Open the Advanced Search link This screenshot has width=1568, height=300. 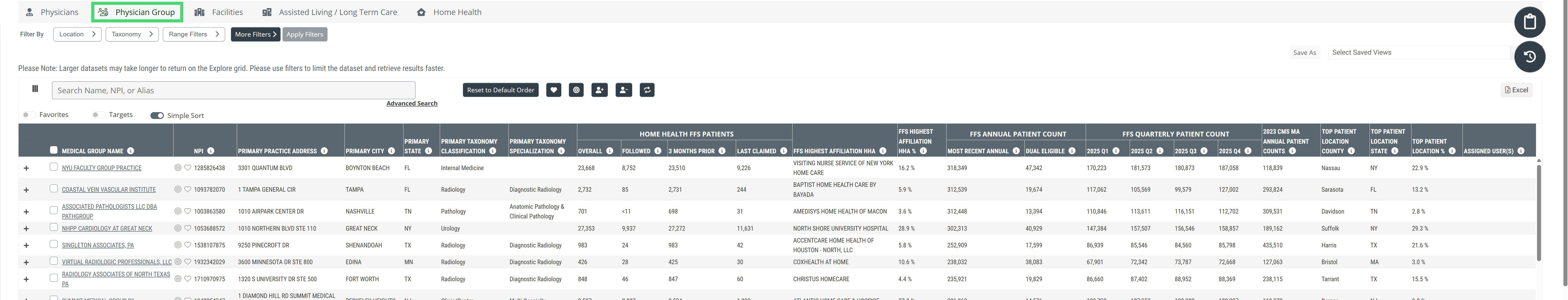coord(411,103)
